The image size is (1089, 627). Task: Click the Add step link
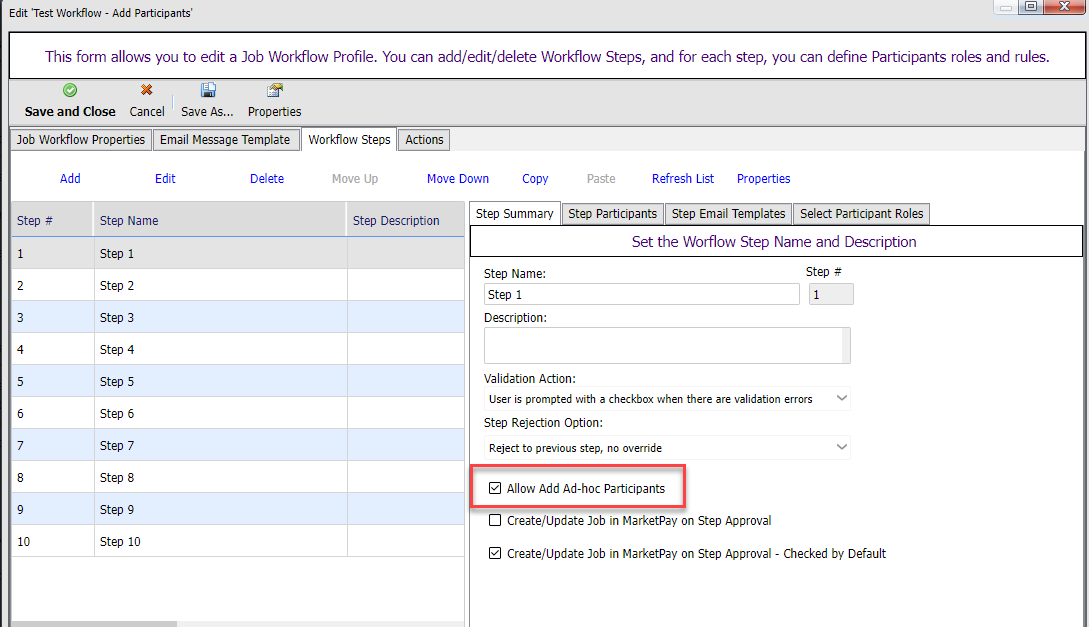point(70,179)
